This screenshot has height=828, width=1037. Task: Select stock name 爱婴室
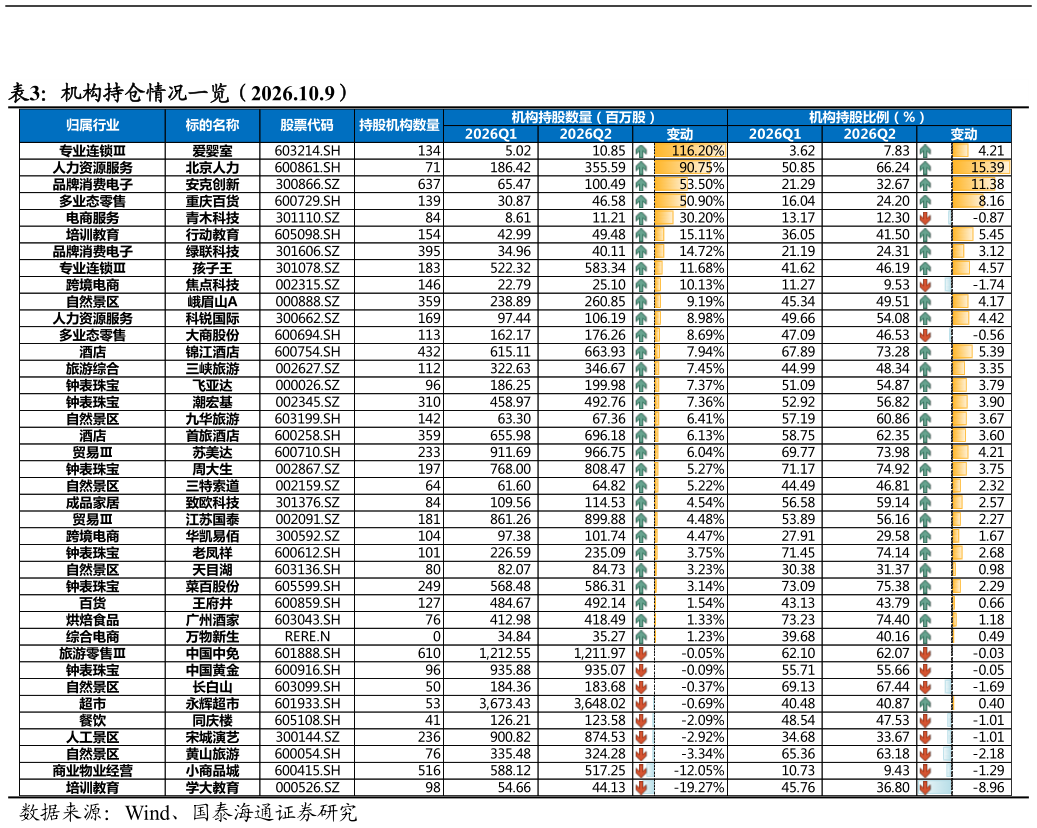(212, 151)
